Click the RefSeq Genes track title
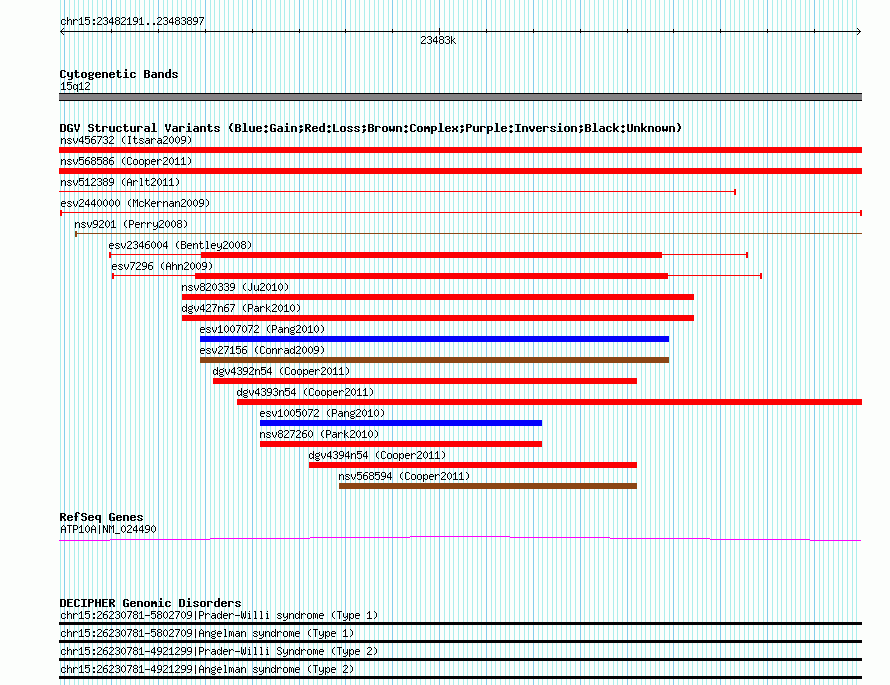The width and height of the screenshot is (890, 685). (x=101, y=517)
